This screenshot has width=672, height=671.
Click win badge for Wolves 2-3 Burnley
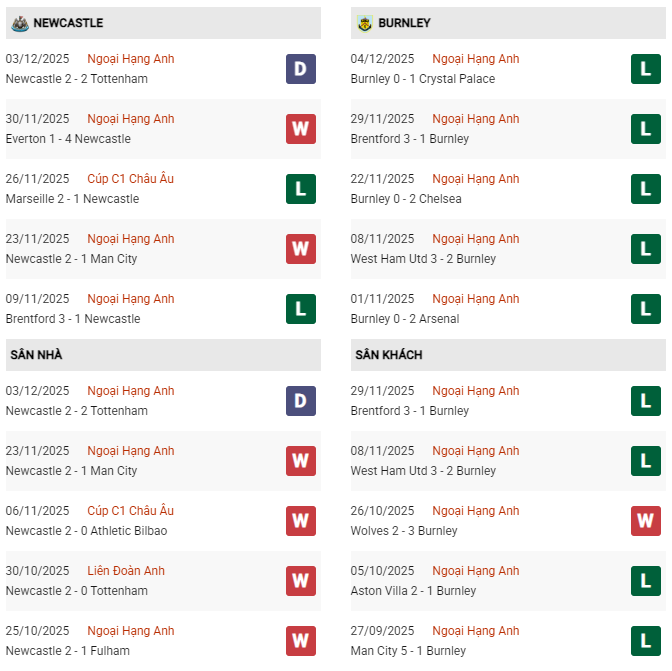646,521
